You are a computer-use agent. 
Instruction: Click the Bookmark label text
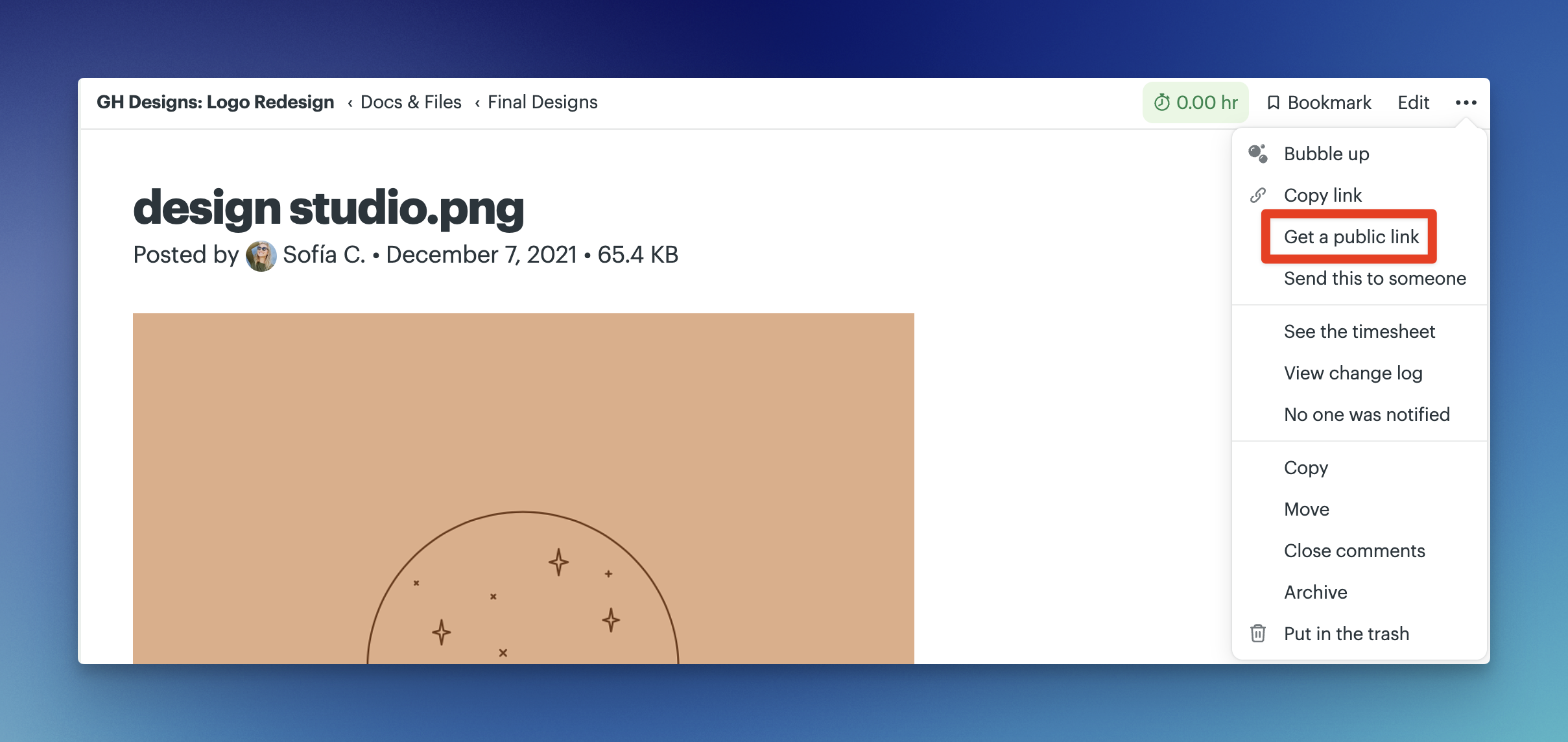coord(1329,102)
